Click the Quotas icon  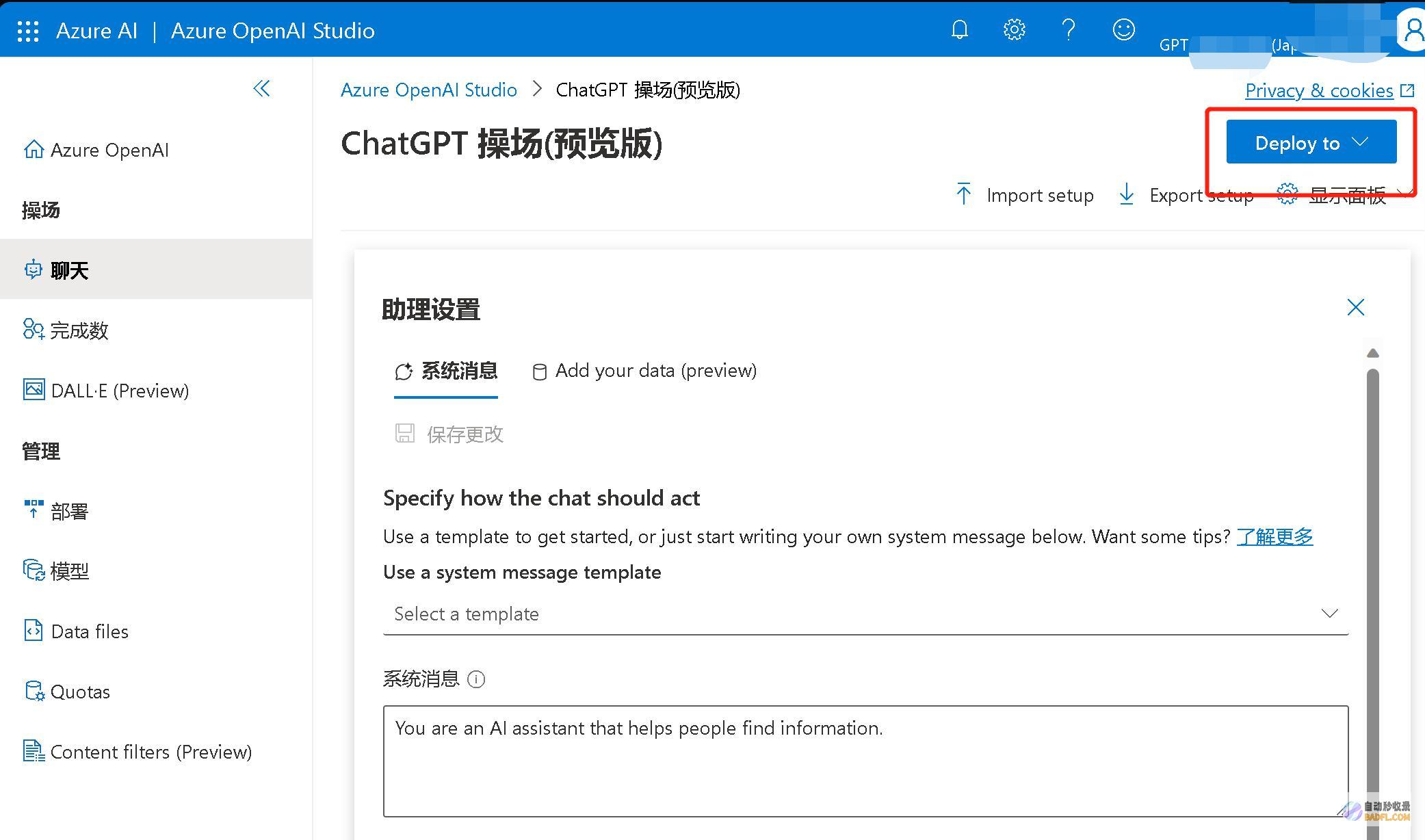tap(34, 691)
